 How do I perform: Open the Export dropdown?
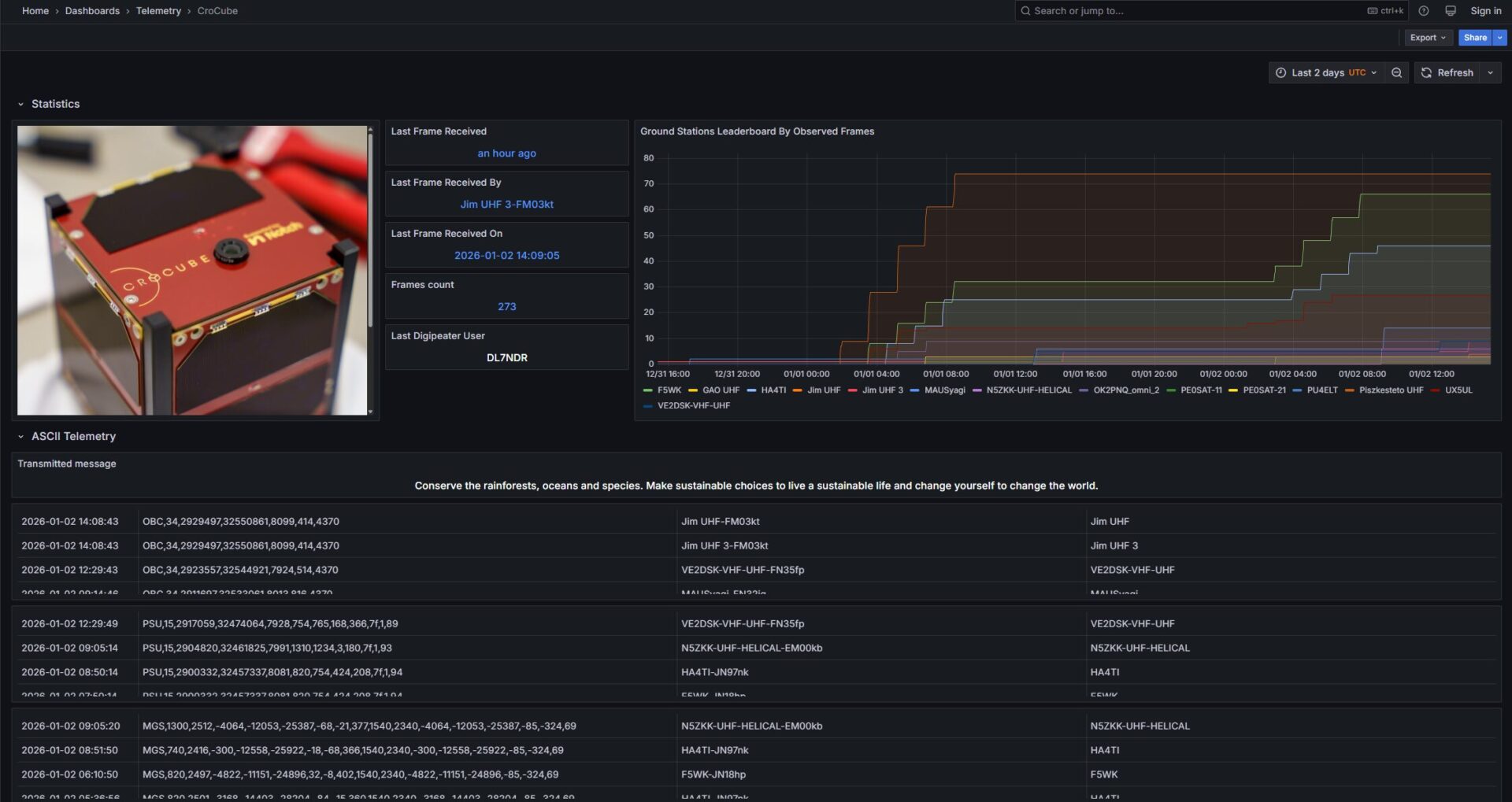[x=1428, y=38]
